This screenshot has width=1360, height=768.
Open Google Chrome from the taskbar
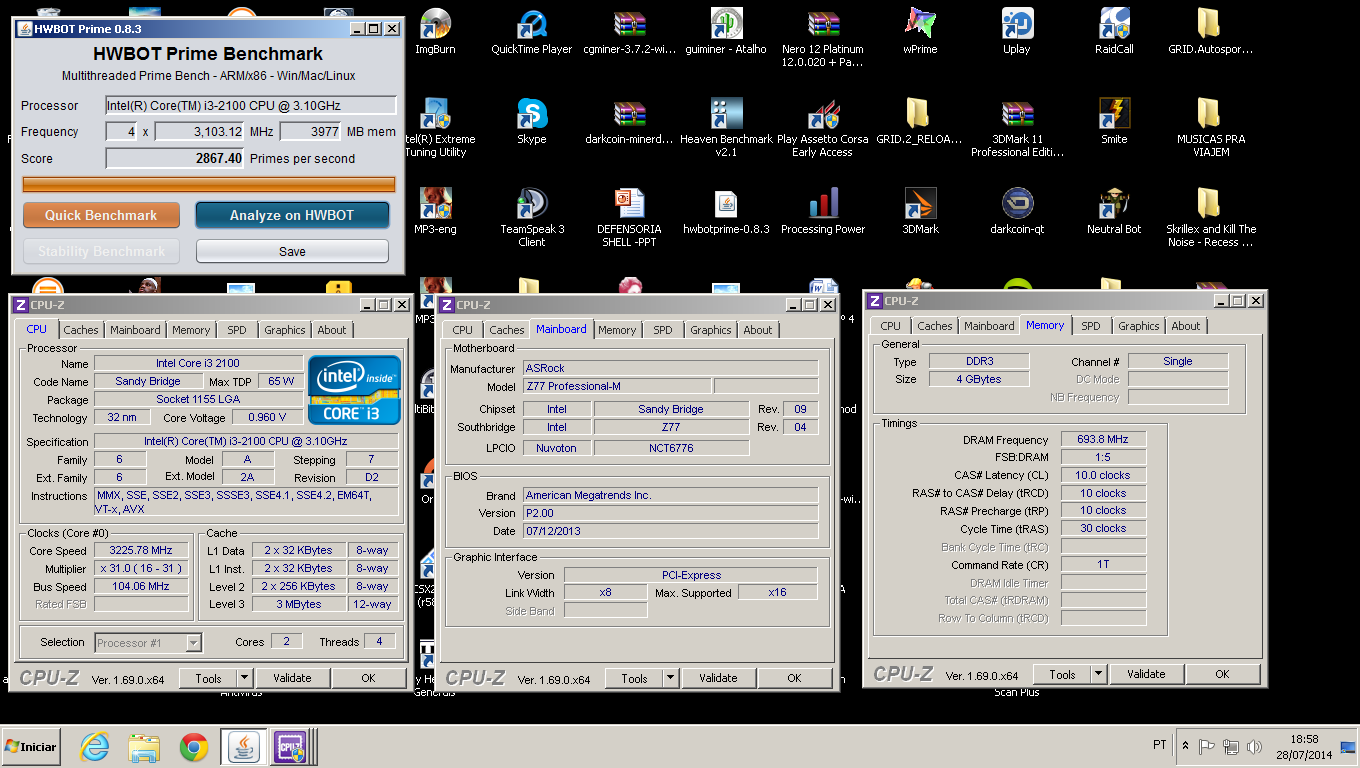point(194,747)
